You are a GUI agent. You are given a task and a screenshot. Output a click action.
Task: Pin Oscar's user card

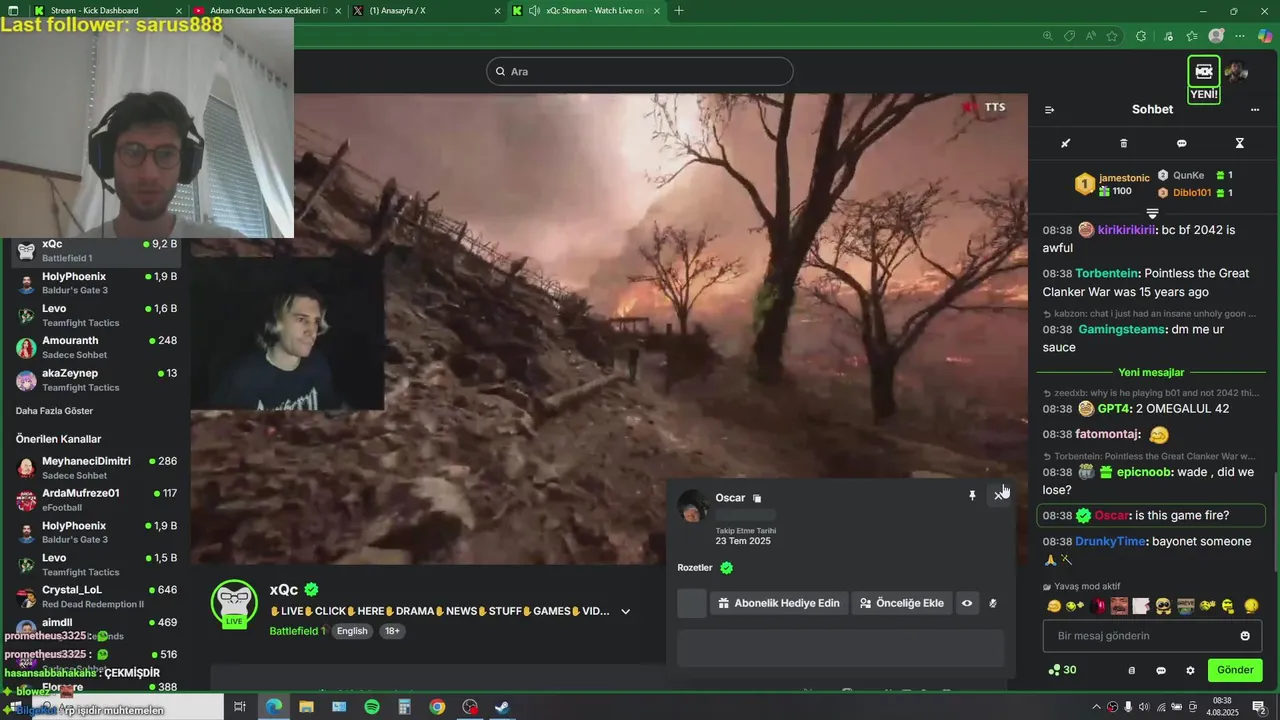click(x=972, y=495)
